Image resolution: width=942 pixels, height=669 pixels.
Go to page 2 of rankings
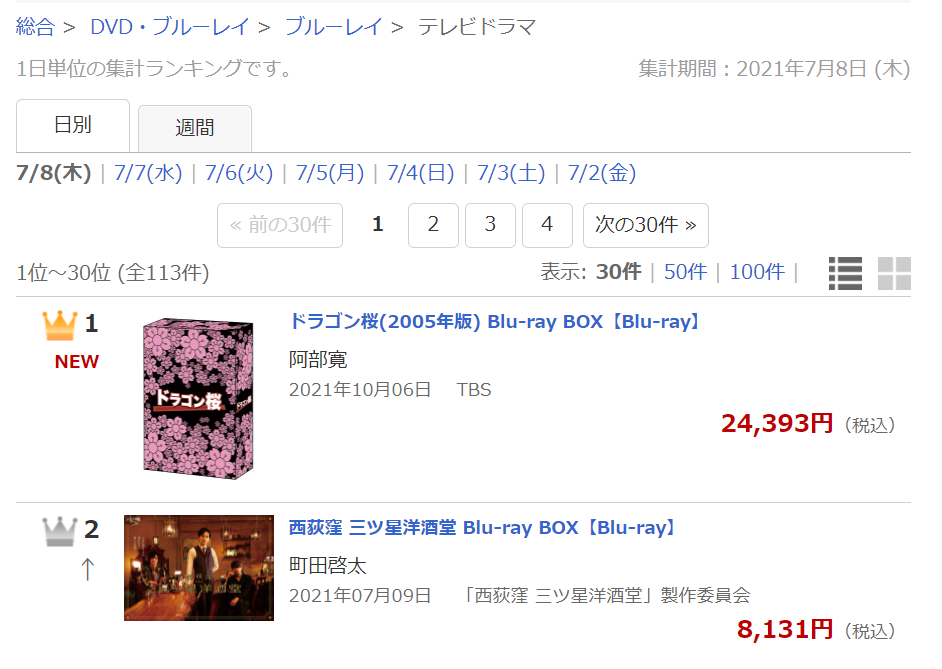[x=433, y=225]
